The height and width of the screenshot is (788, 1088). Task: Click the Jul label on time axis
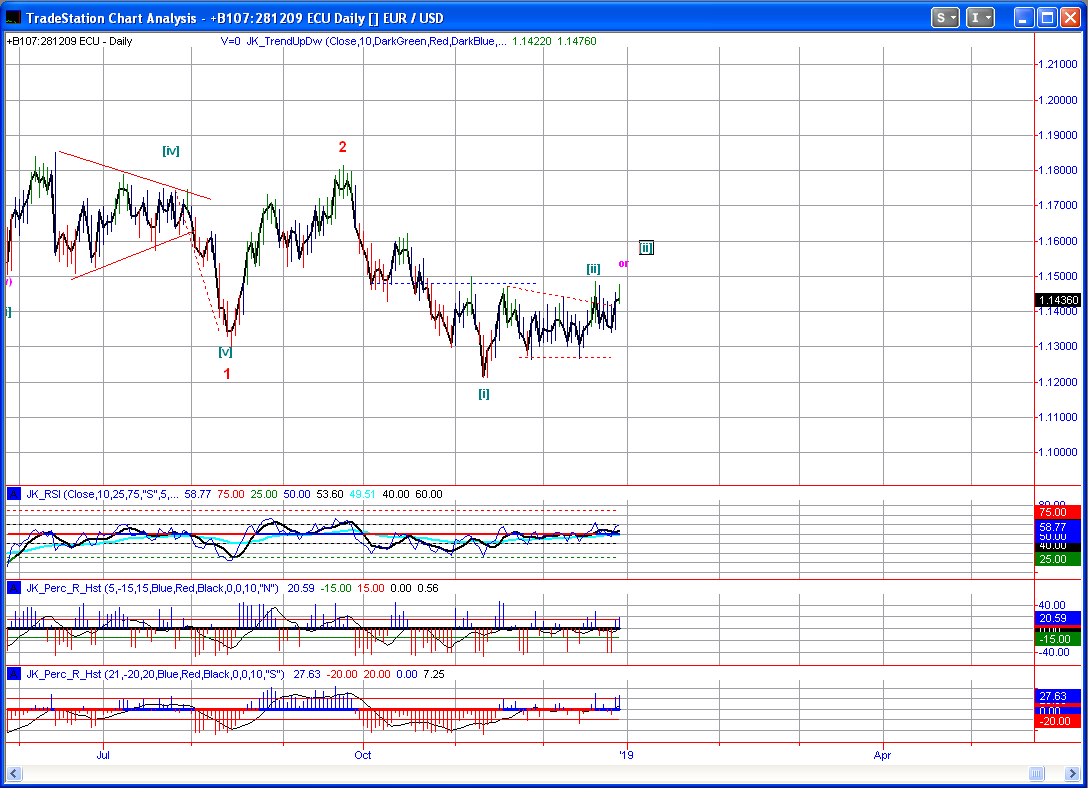point(103,755)
